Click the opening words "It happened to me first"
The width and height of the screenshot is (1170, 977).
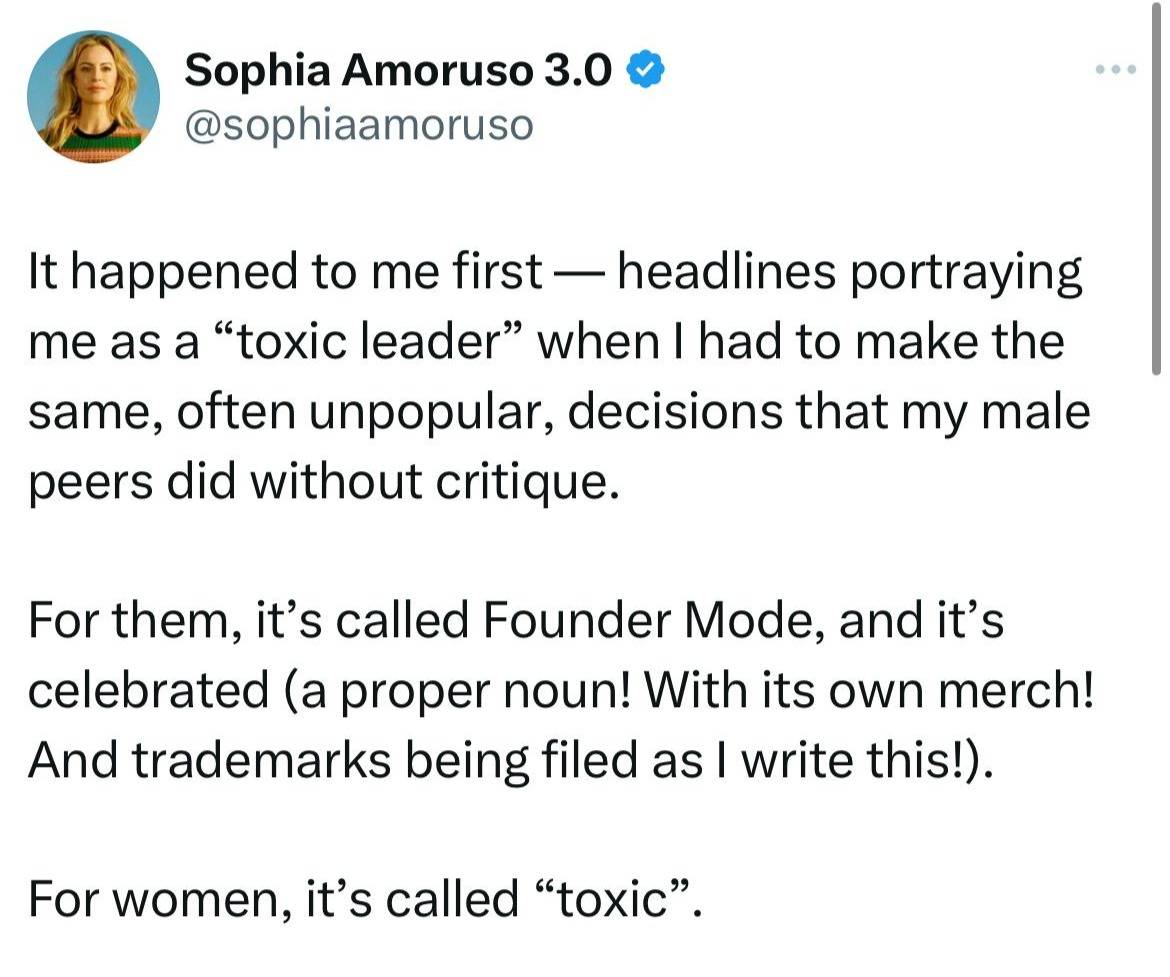(286, 272)
